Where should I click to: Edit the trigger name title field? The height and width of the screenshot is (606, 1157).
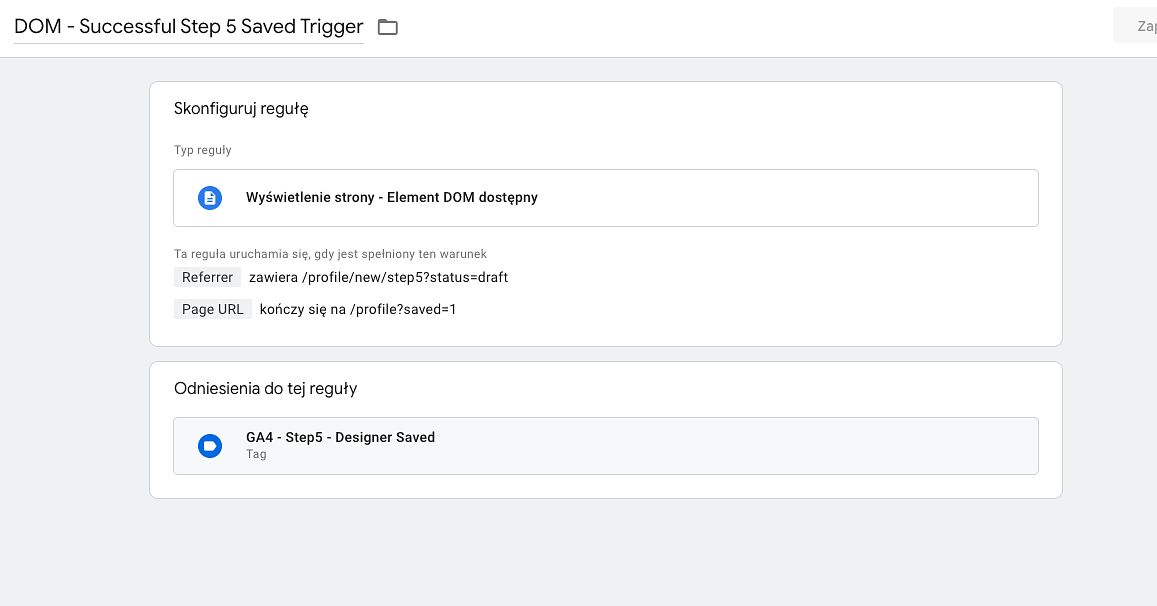pos(188,27)
